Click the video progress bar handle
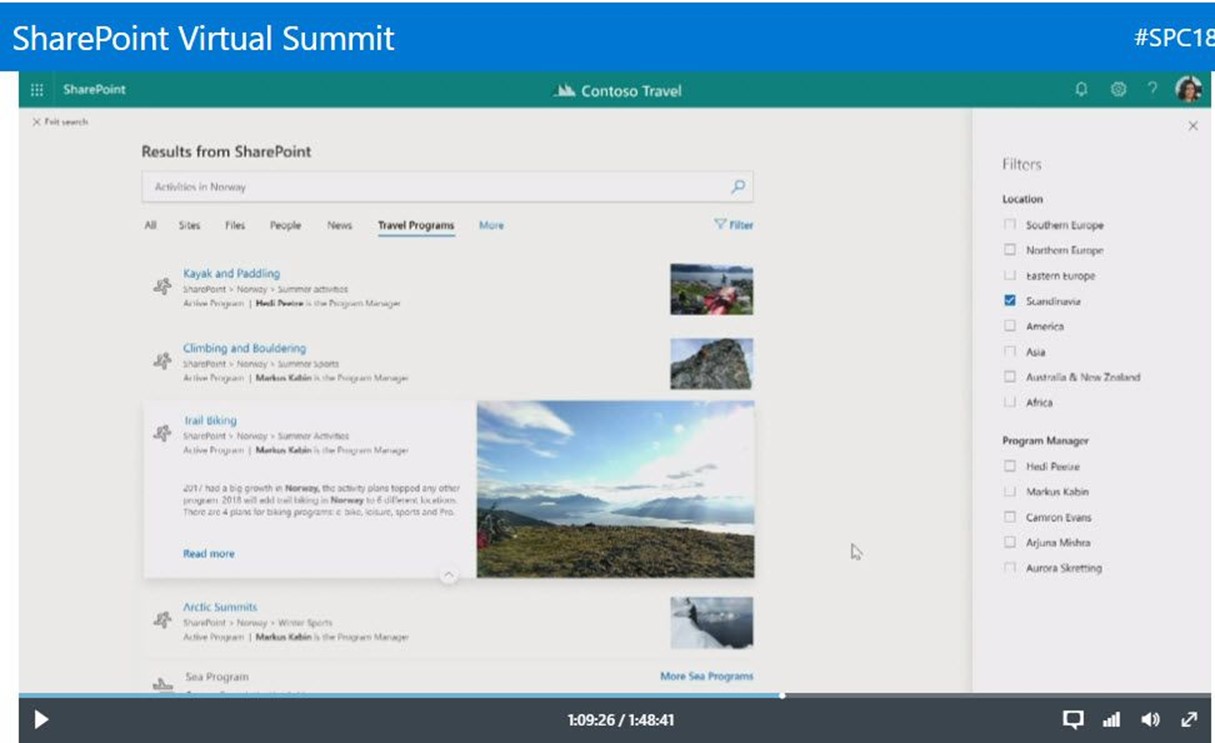This screenshot has width=1215, height=743. tap(782, 695)
